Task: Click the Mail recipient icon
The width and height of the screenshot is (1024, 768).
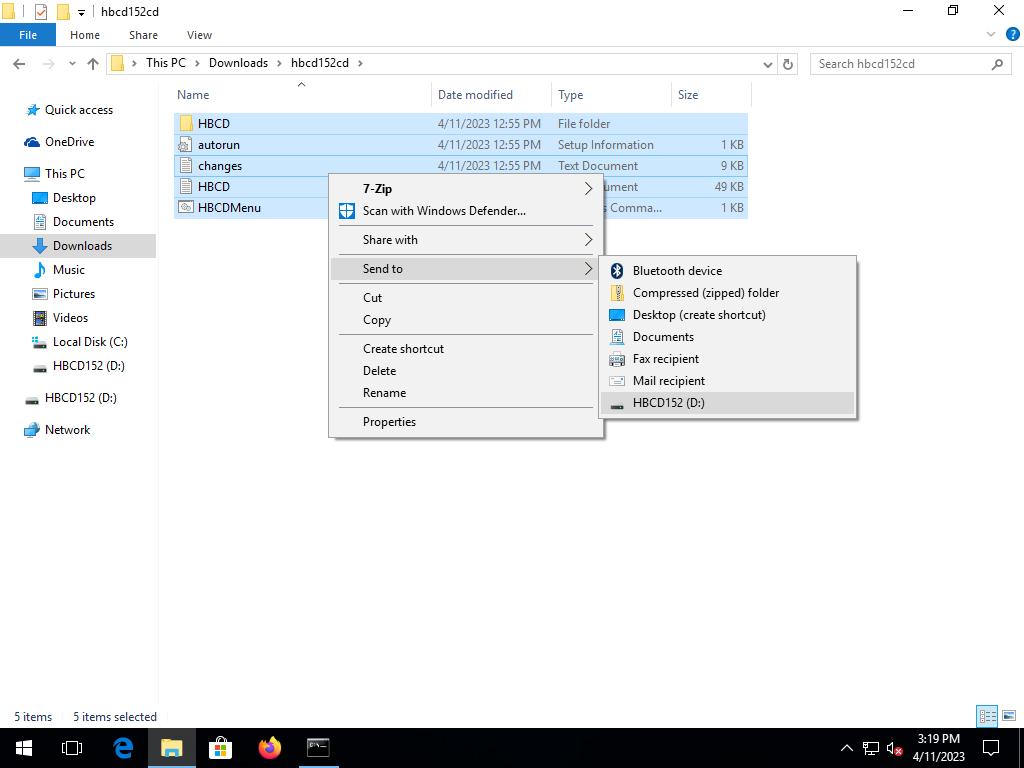Action: pos(617,381)
